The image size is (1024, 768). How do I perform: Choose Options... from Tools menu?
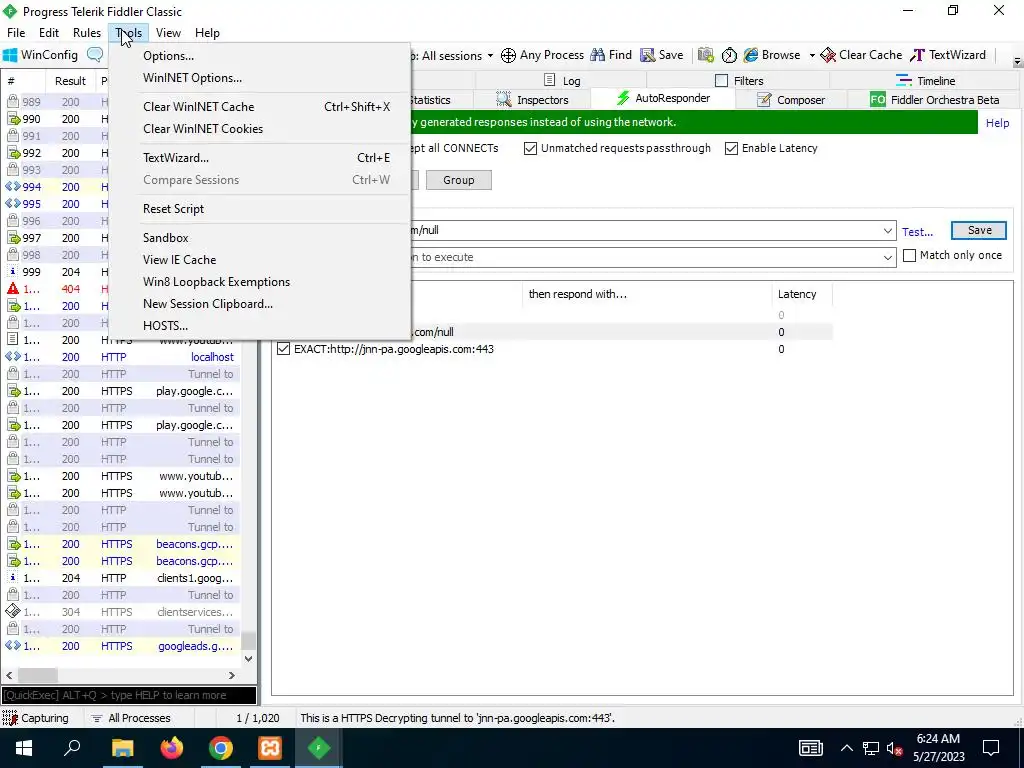(168, 56)
